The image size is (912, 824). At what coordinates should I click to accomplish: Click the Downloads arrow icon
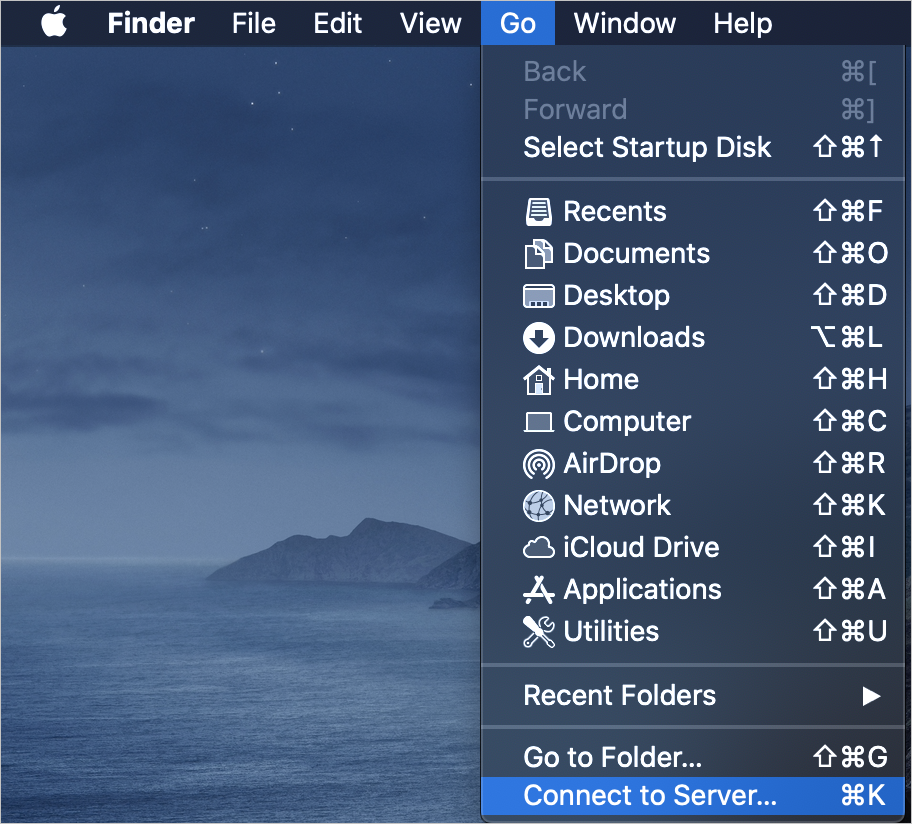[x=539, y=338]
